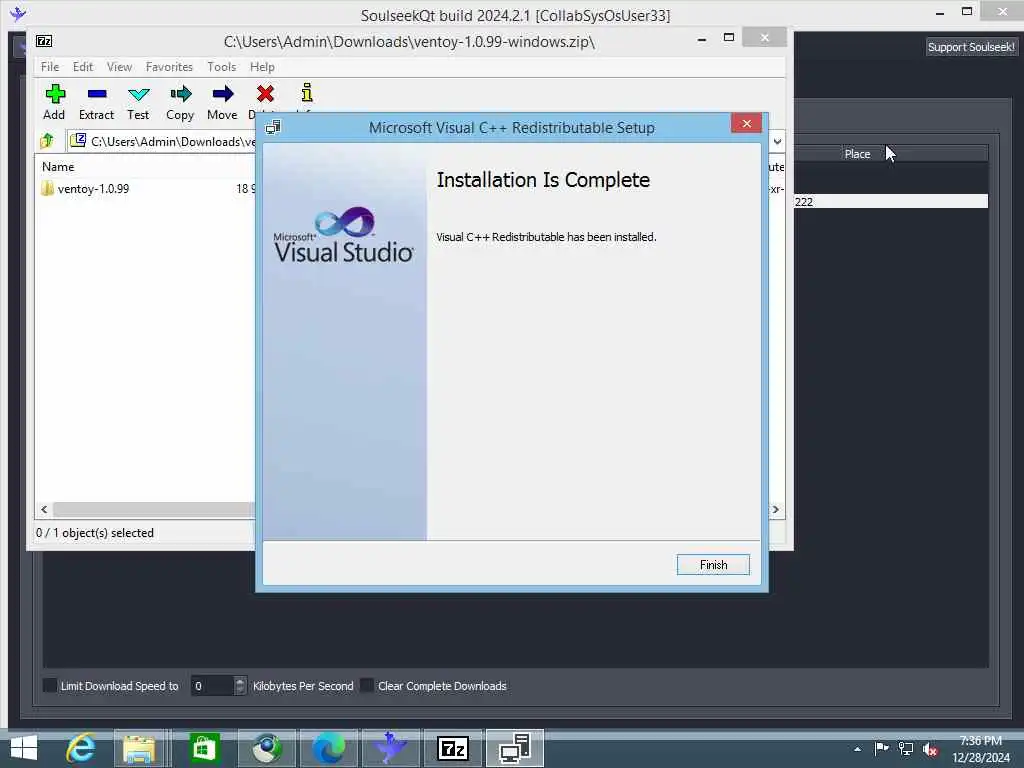Image resolution: width=1024 pixels, height=768 pixels.
Task: Click the Add button in 7-Zip toolbar
Action: [x=54, y=102]
